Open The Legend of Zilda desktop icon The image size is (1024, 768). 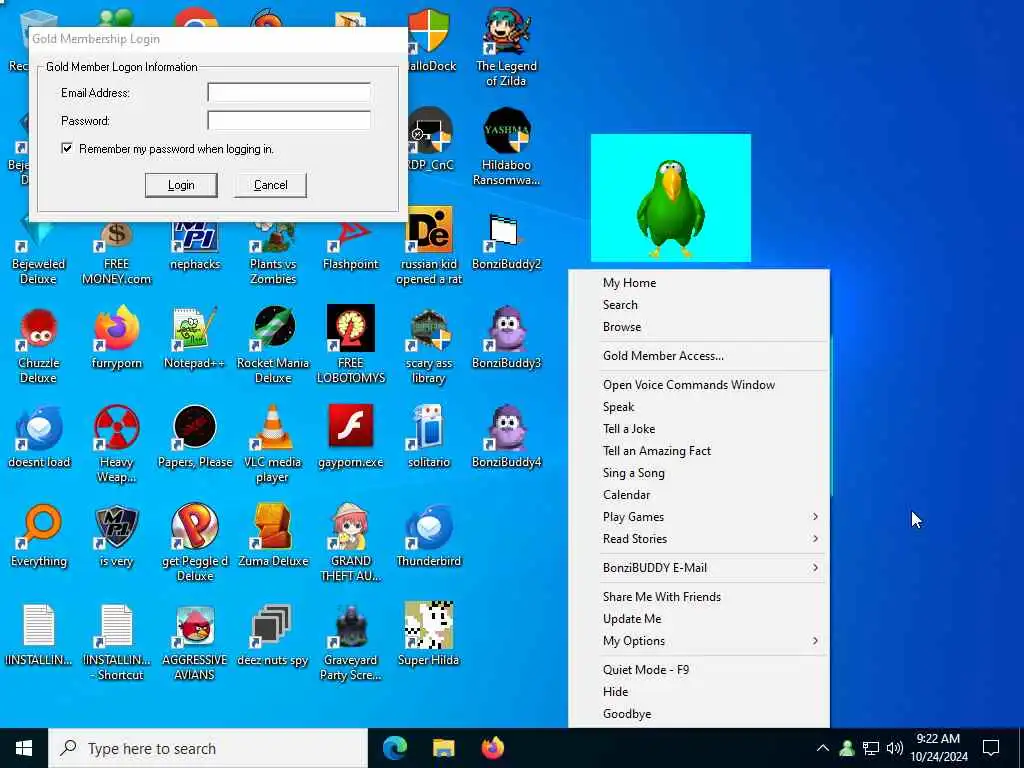(x=506, y=48)
